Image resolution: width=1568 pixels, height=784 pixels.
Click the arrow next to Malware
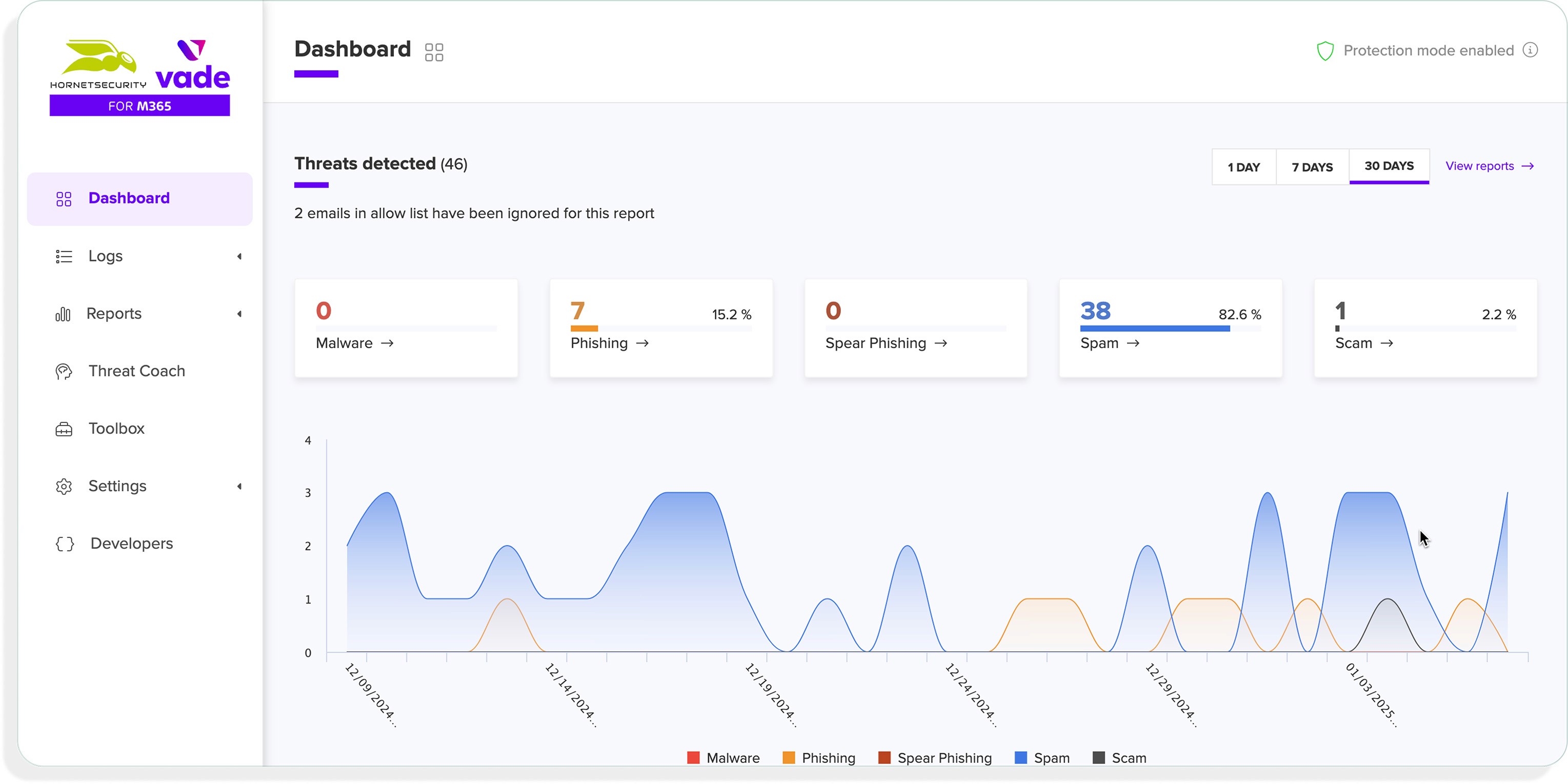[x=387, y=344]
